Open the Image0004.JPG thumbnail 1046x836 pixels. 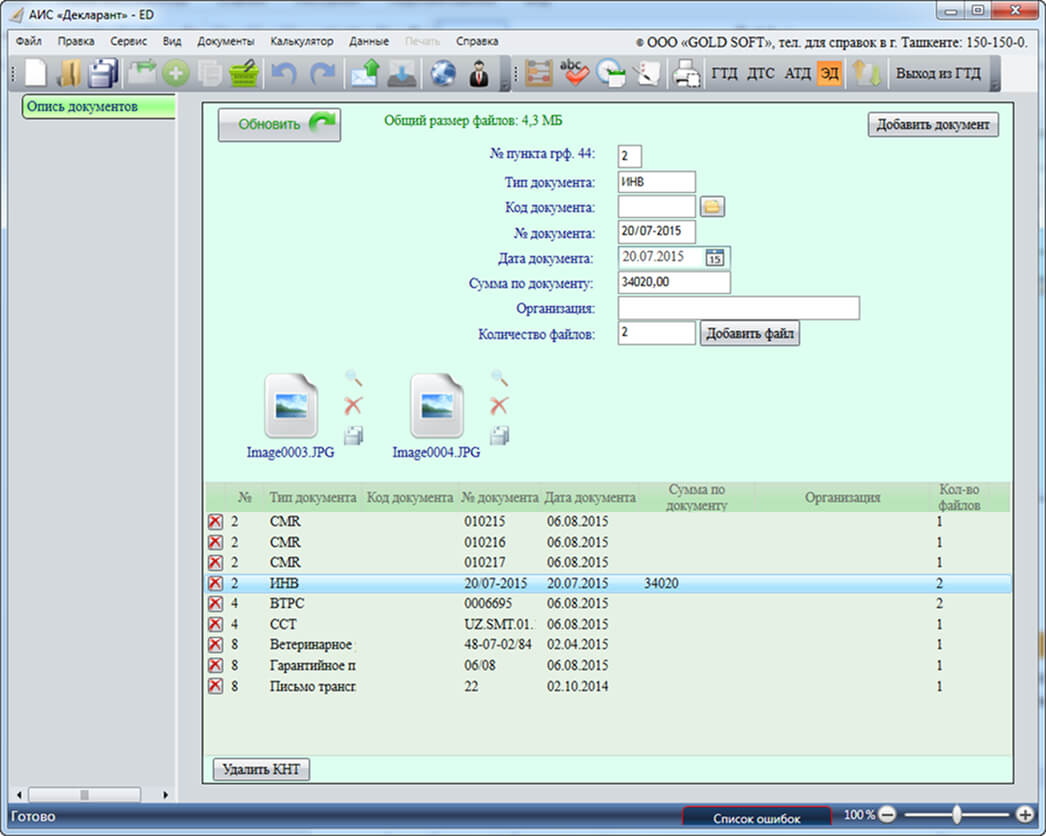click(x=437, y=405)
